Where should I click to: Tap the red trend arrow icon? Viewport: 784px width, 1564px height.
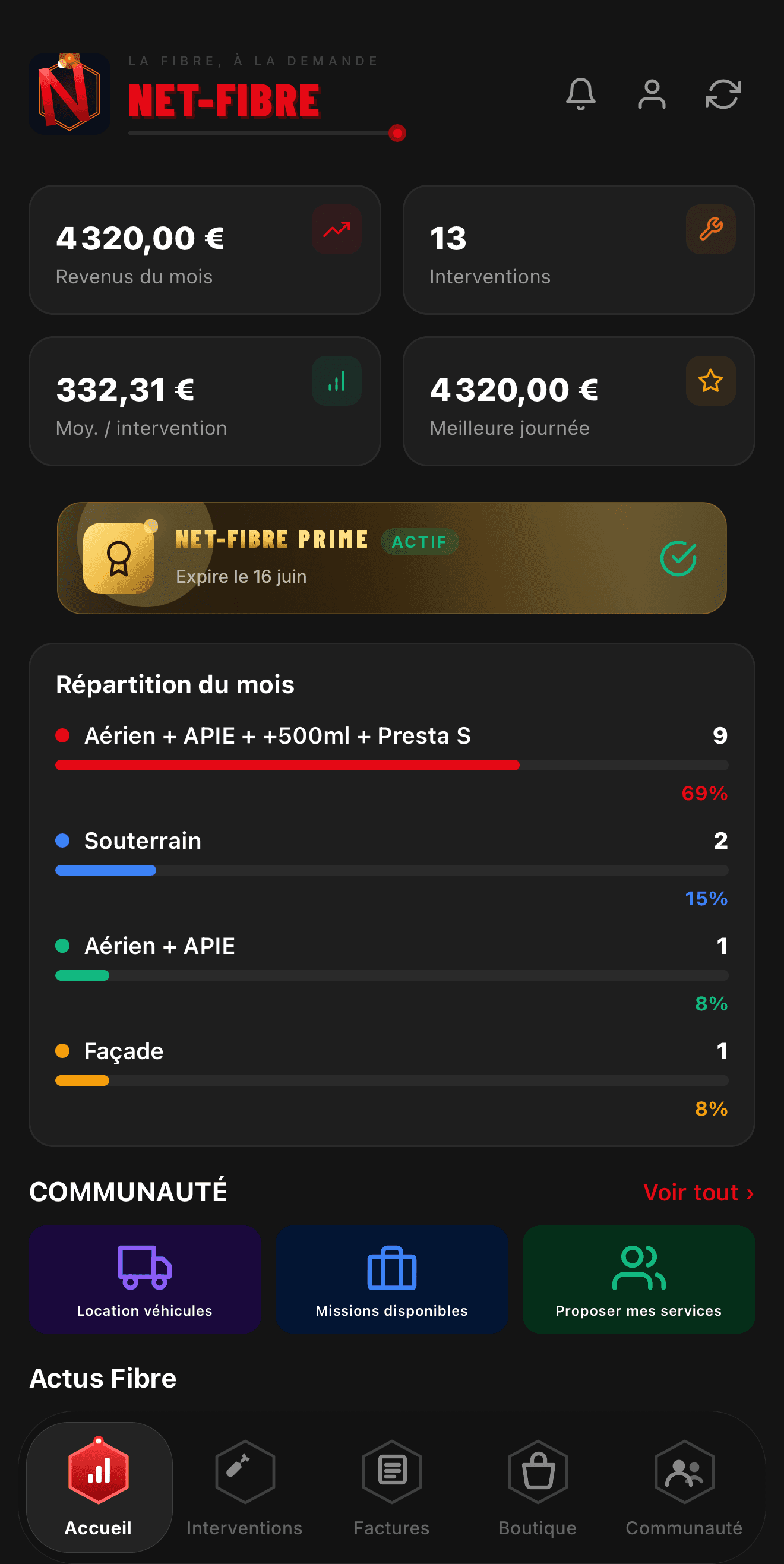point(336,229)
